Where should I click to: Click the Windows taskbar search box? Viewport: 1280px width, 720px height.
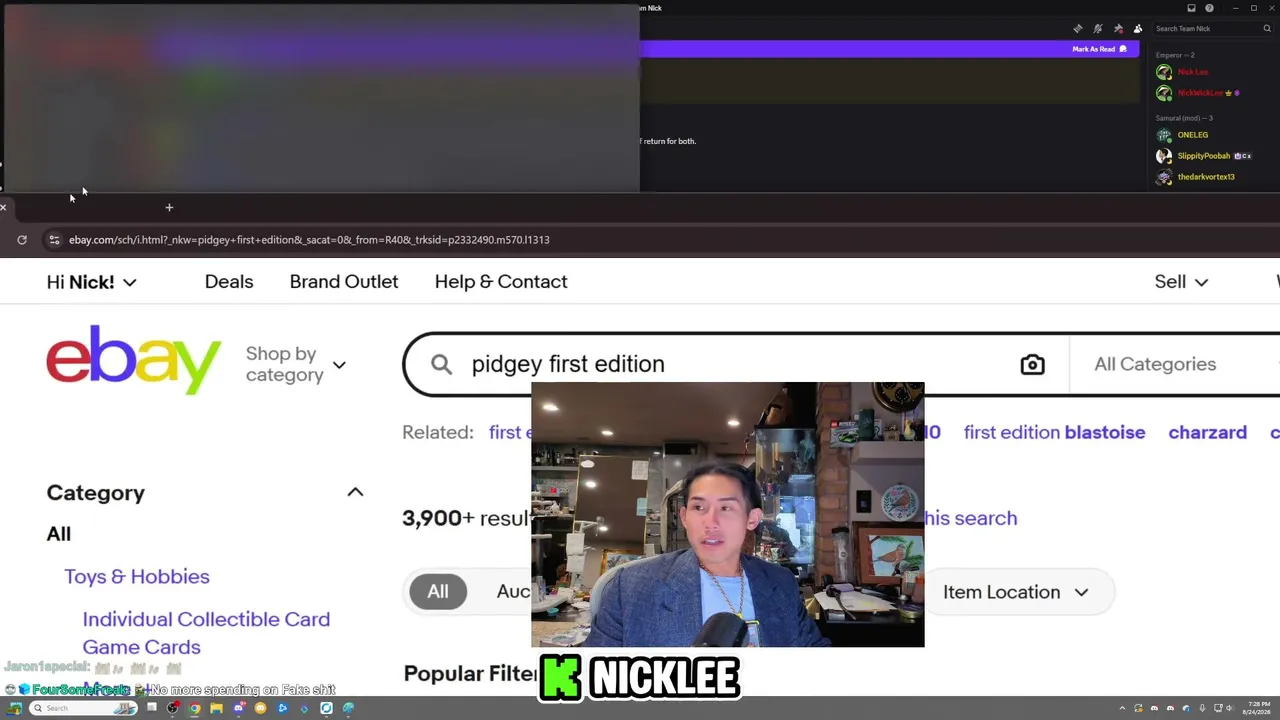click(83, 708)
